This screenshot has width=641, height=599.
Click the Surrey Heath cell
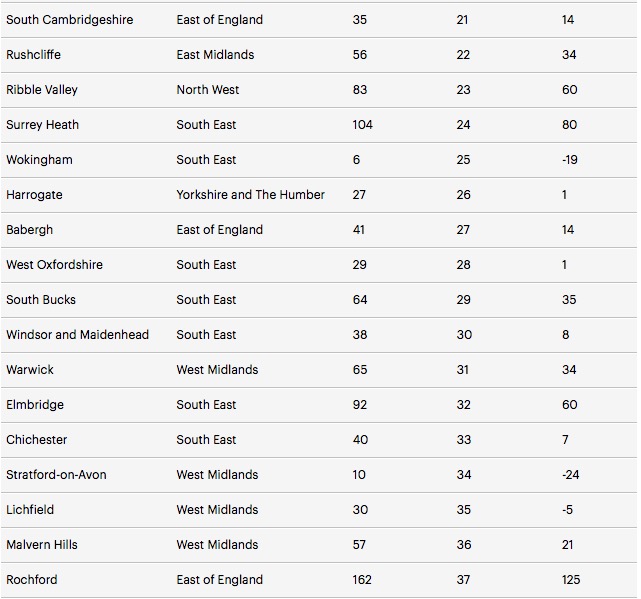[x=43, y=125]
